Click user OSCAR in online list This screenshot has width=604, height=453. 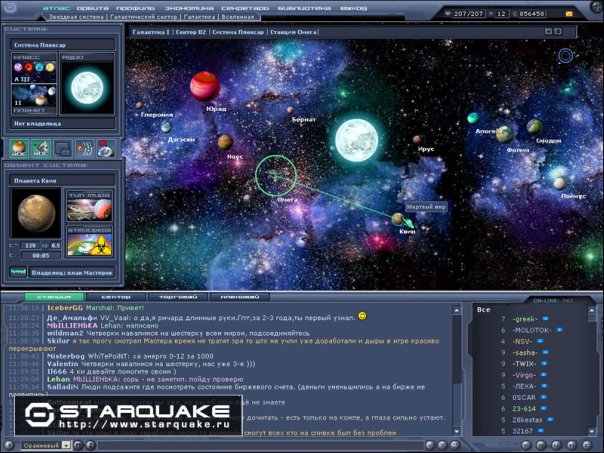[x=524, y=397]
